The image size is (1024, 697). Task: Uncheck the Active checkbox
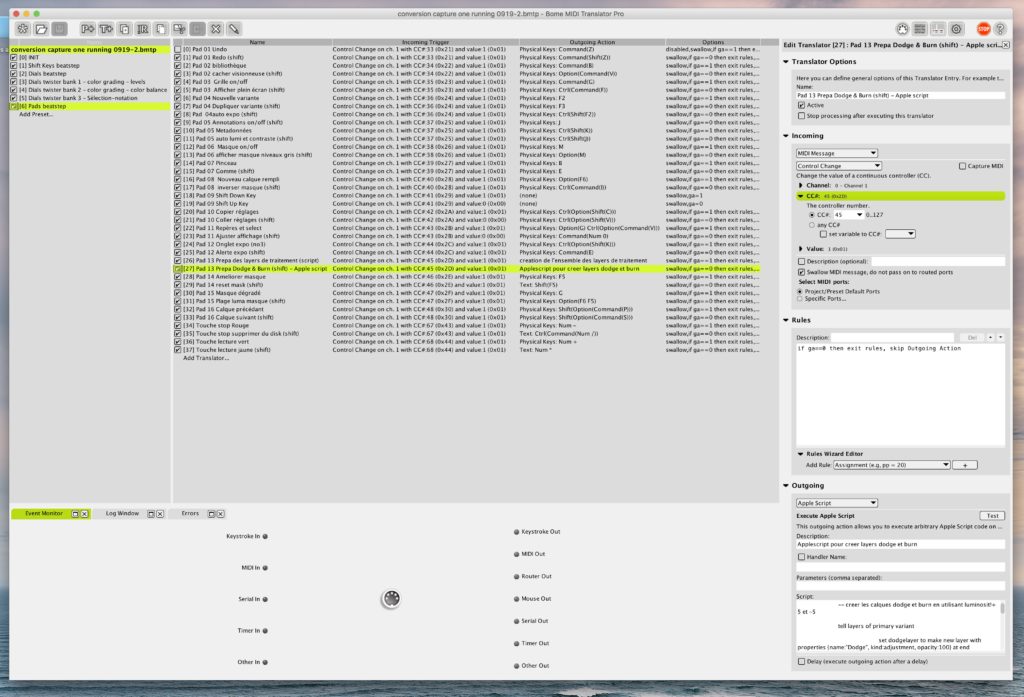click(x=801, y=105)
